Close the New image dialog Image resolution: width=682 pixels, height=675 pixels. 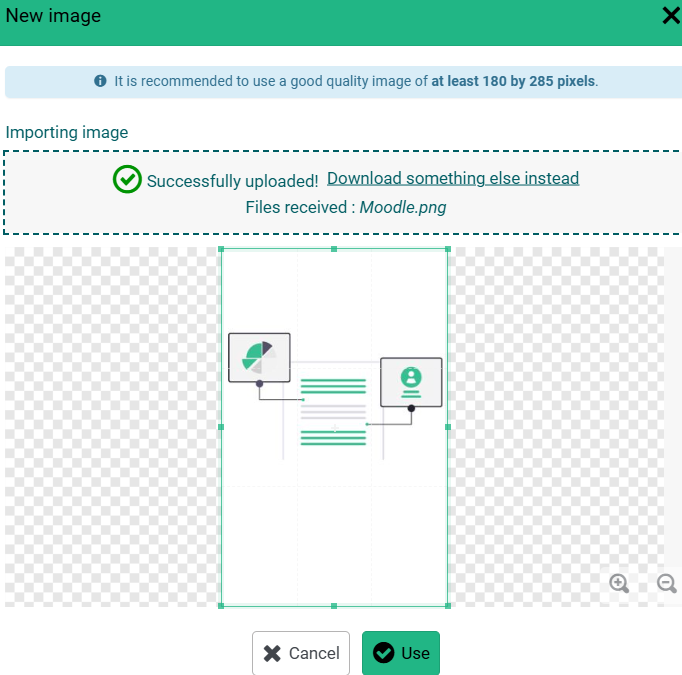pos(671,16)
